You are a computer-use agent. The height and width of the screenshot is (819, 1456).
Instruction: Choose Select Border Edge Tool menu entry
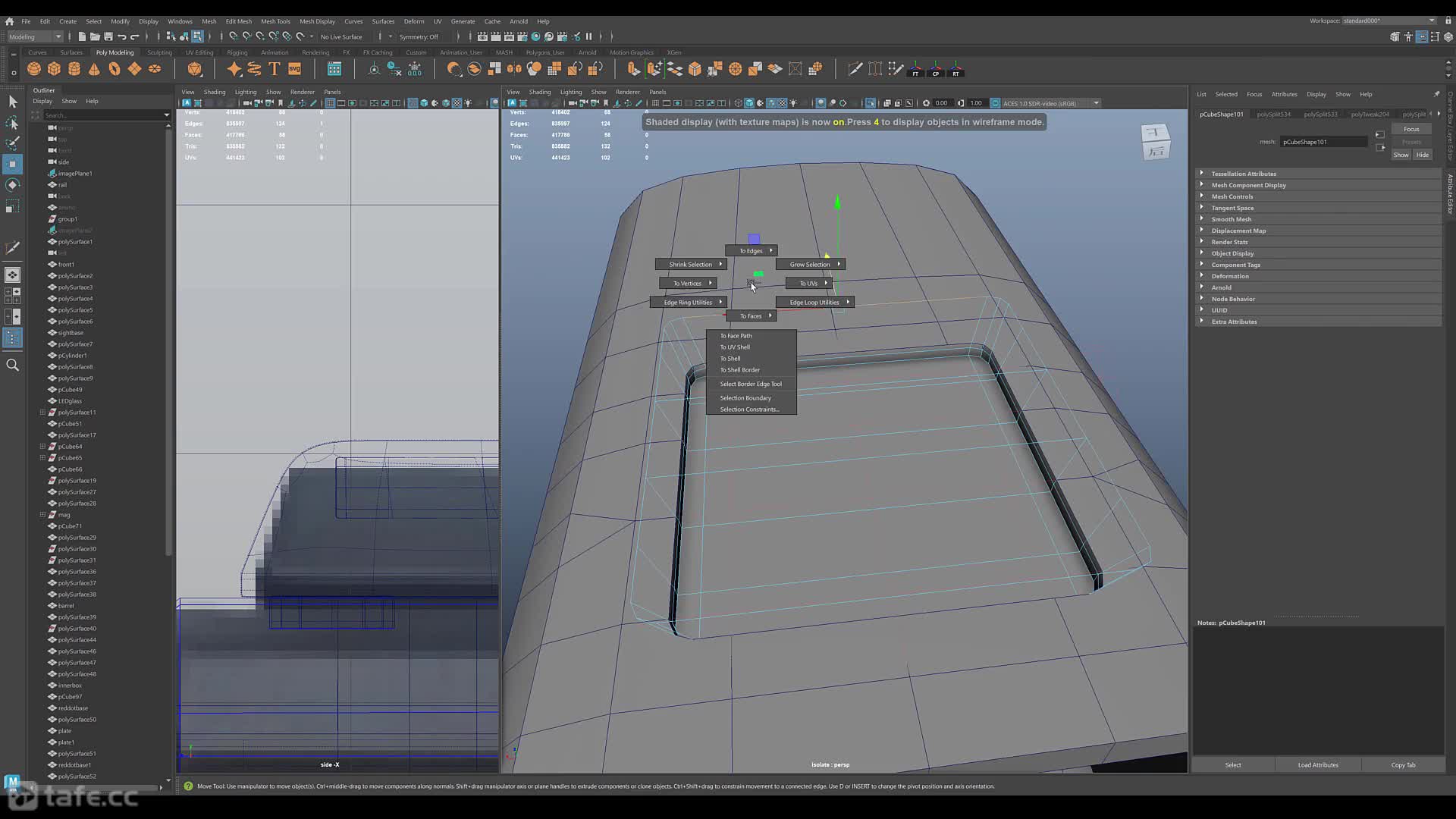tap(751, 384)
